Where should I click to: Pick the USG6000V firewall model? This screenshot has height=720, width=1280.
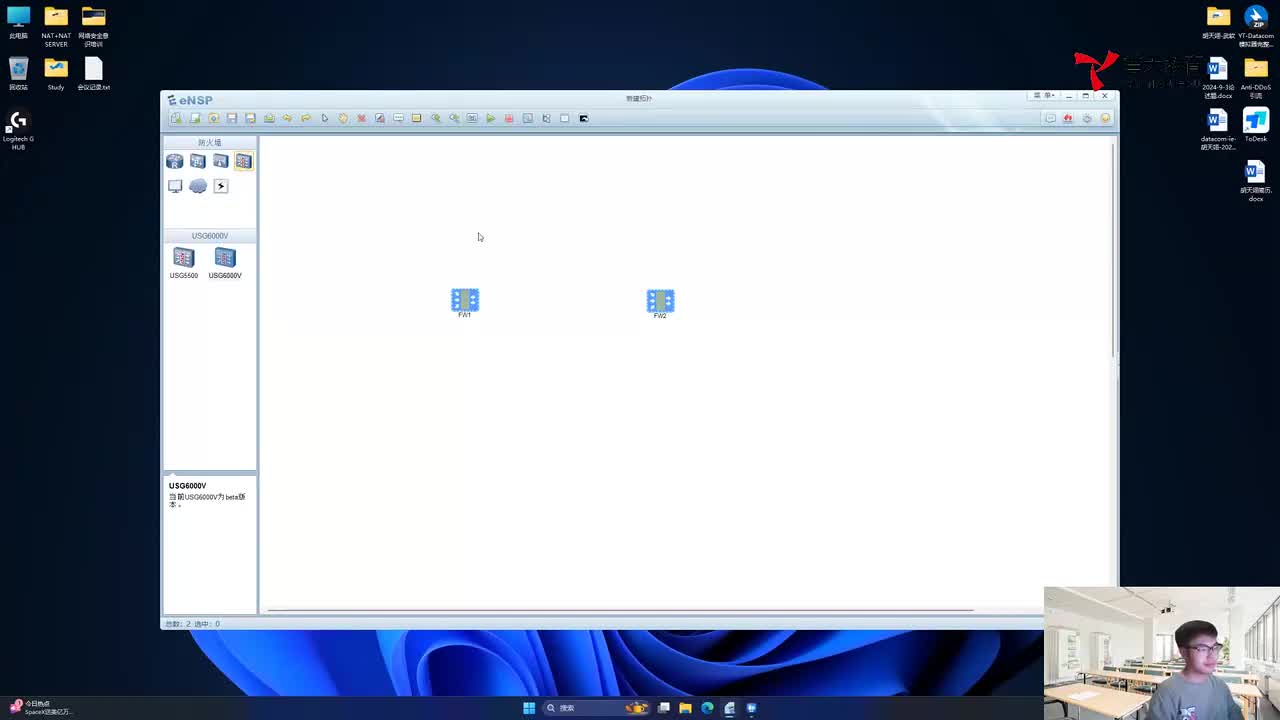[x=225, y=263]
